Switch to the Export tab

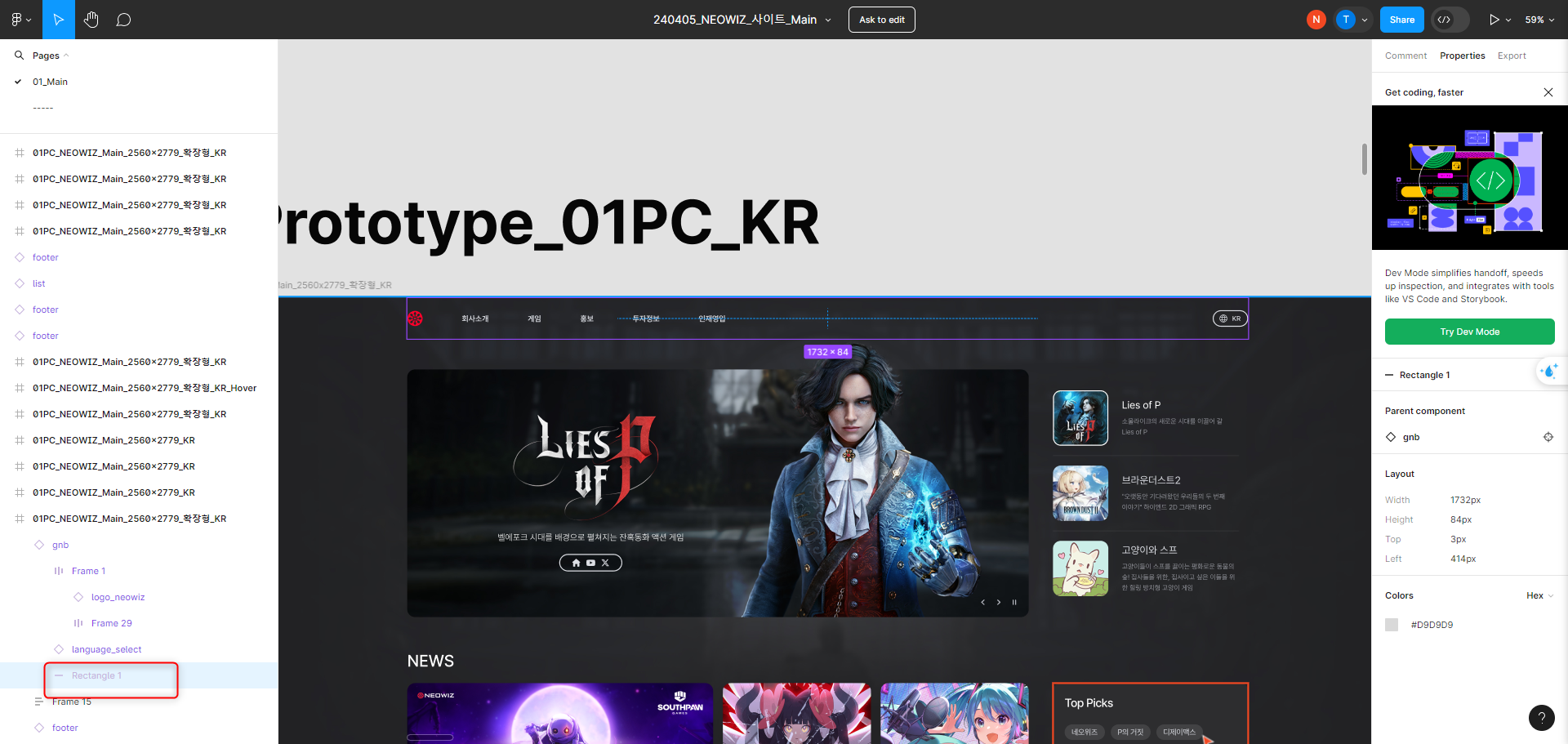1512,56
